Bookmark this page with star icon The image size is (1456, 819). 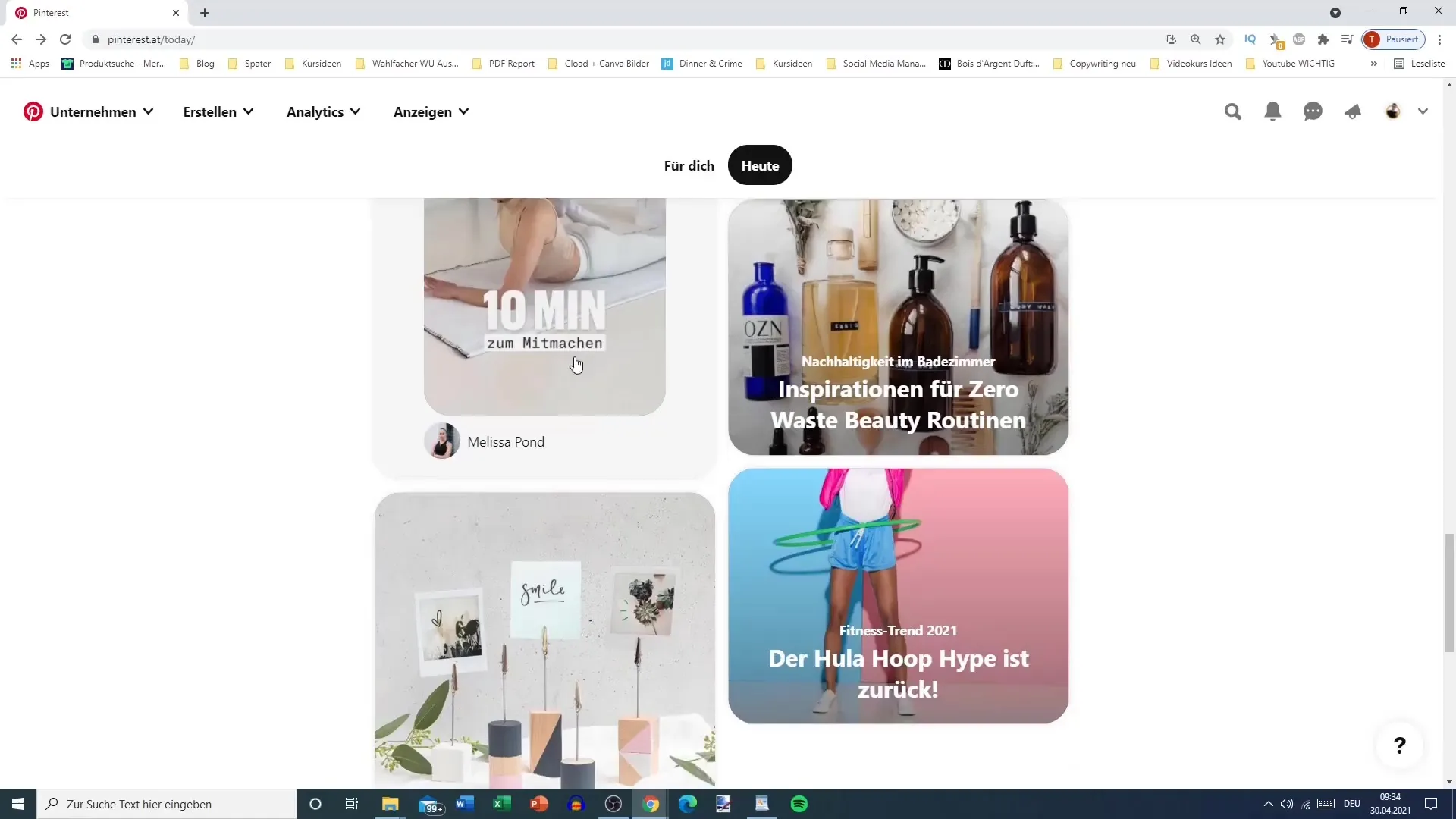click(1220, 39)
